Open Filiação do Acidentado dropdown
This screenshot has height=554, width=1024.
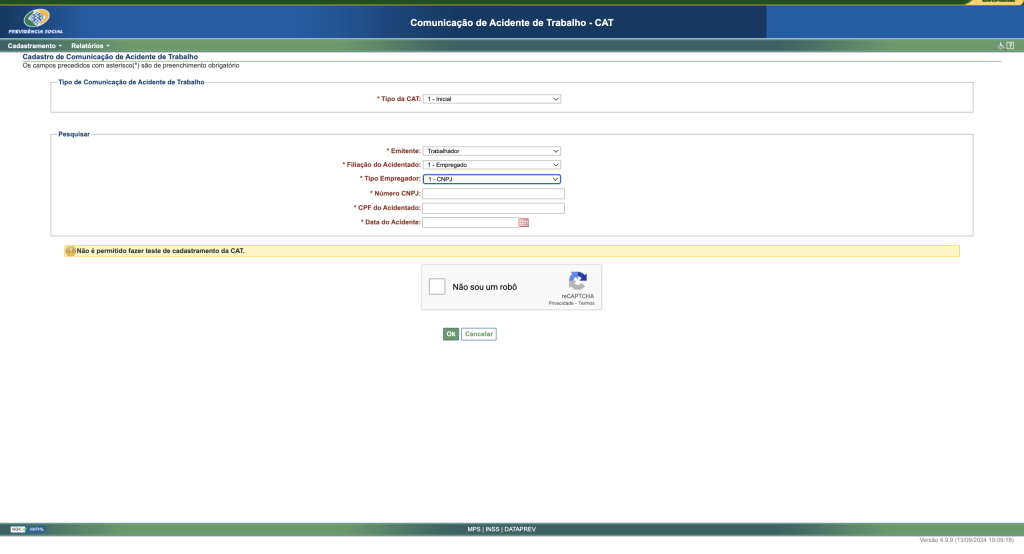(492, 165)
